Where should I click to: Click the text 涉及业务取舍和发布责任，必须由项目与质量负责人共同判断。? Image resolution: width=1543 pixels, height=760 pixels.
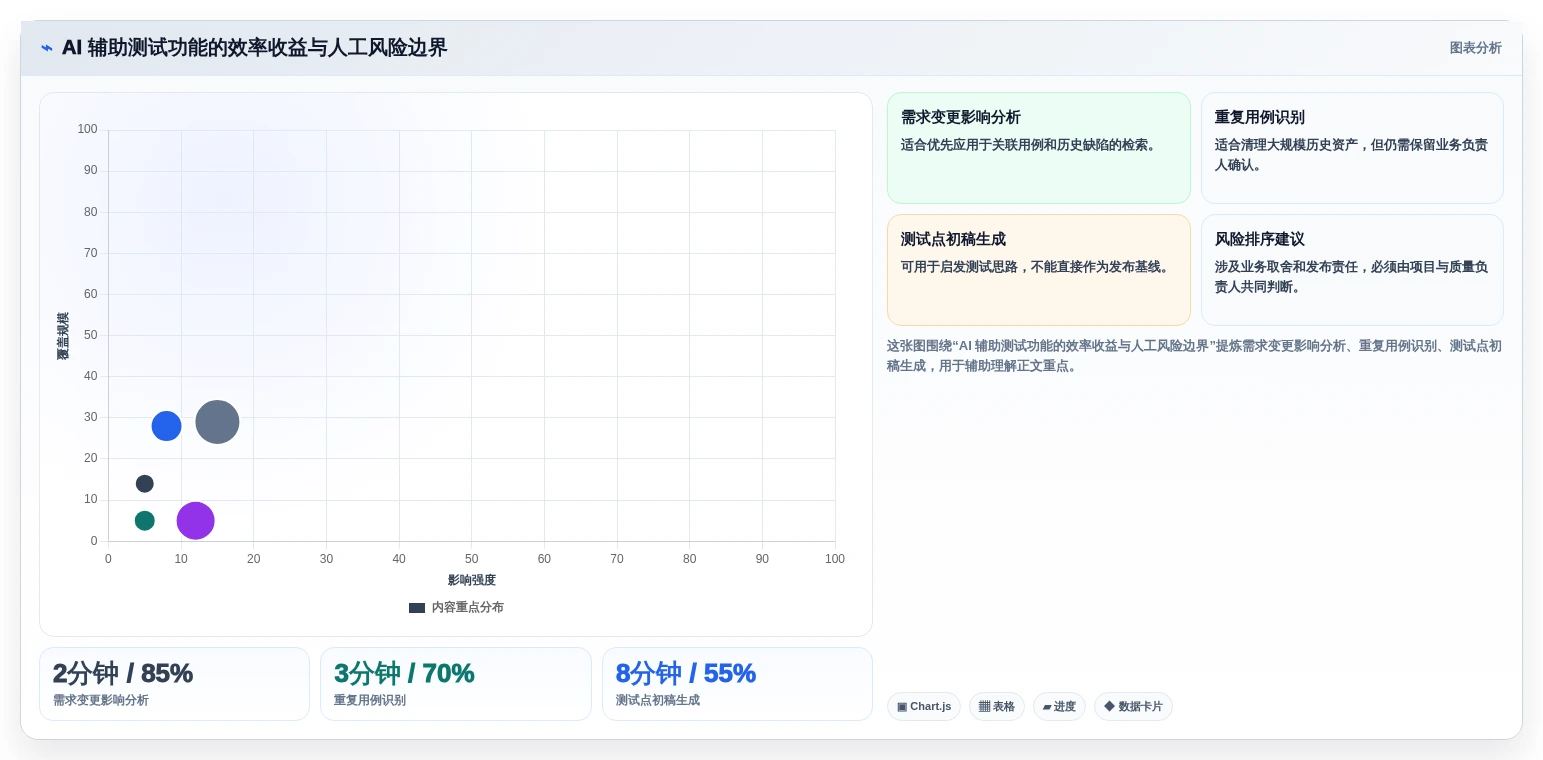[x=1351, y=277]
